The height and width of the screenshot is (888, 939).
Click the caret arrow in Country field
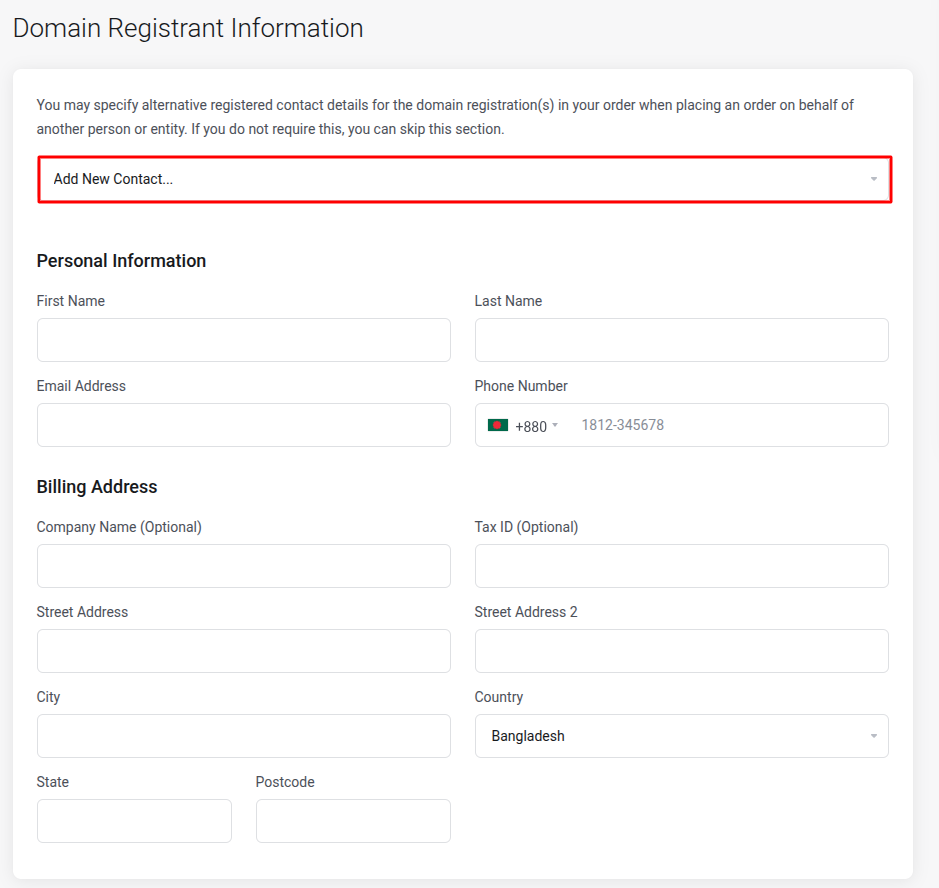coord(873,737)
